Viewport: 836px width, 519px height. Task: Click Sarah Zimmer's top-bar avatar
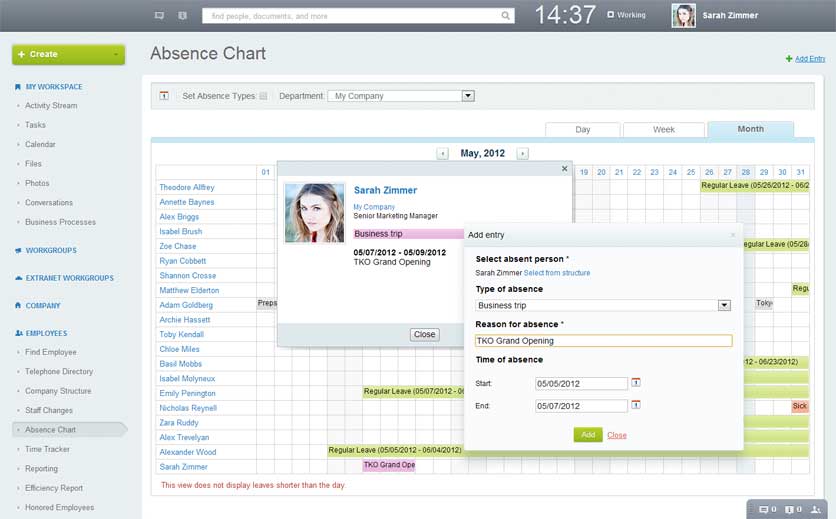(x=683, y=16)
